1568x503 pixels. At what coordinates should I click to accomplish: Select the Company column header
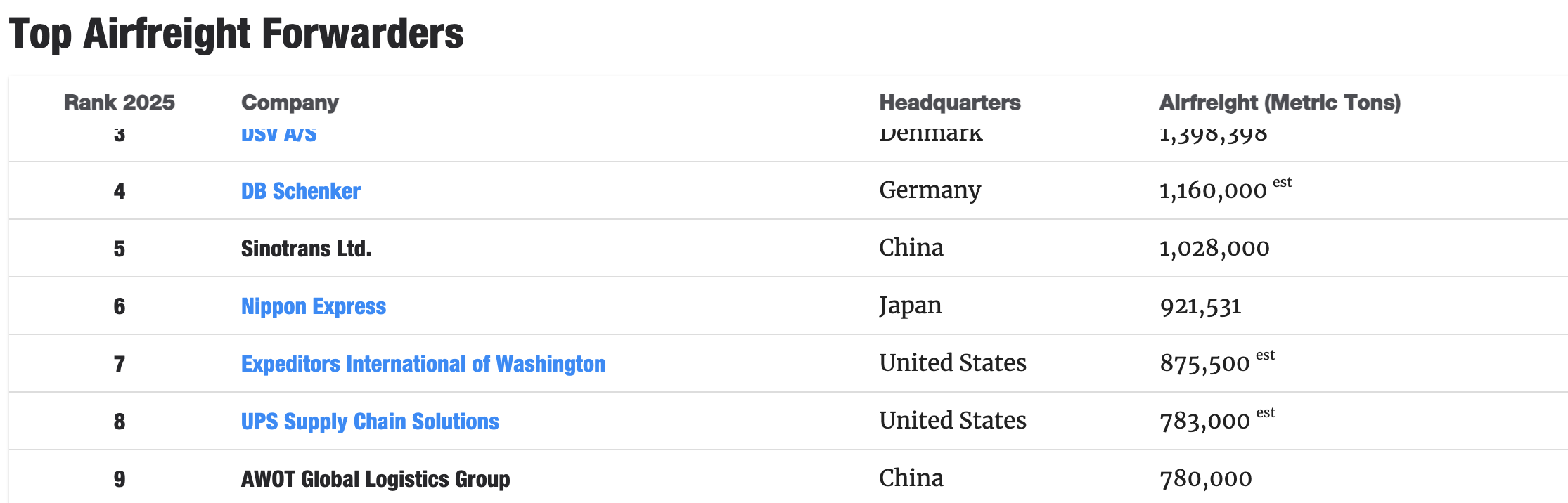[290, 103]
